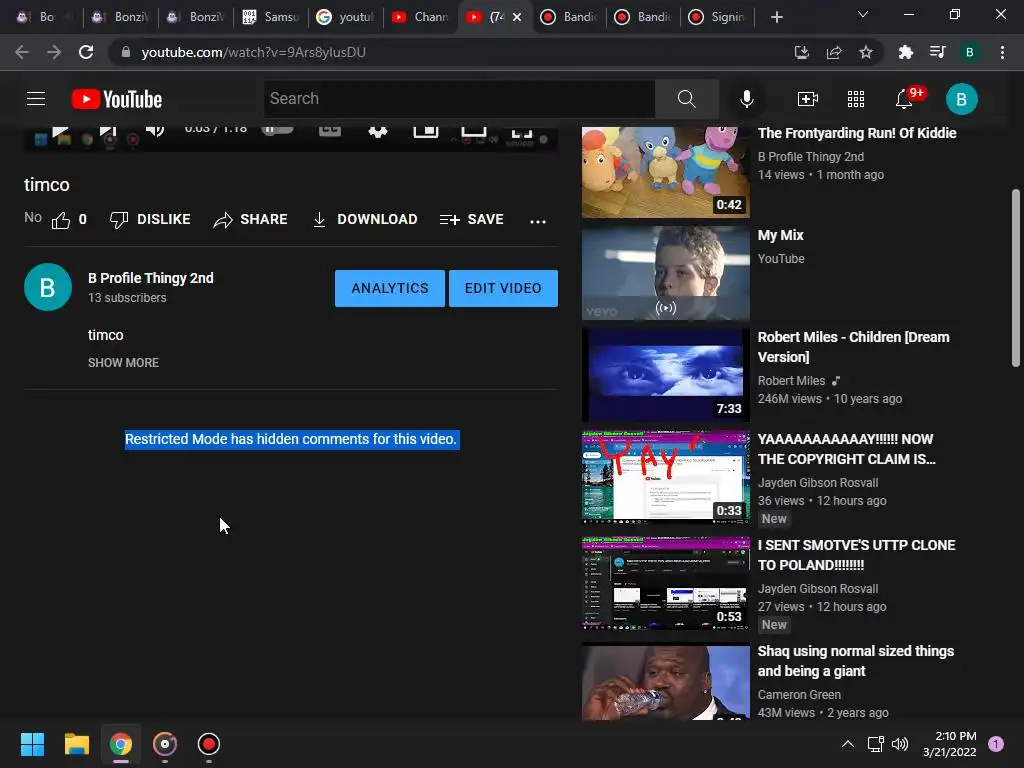This screenshot has width=1024, height=768.
Task: Open the YouTube hamburger guide menu
Action: click(x=36, y=99)
